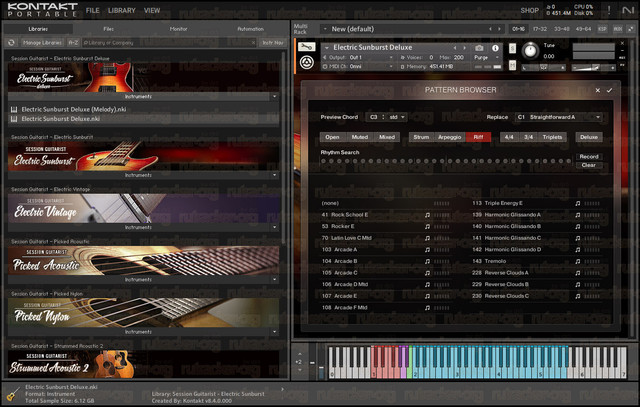640x407 pixels.
Task: Toggle the Mixed pattern filter
Action: click(x=387, y=137)
